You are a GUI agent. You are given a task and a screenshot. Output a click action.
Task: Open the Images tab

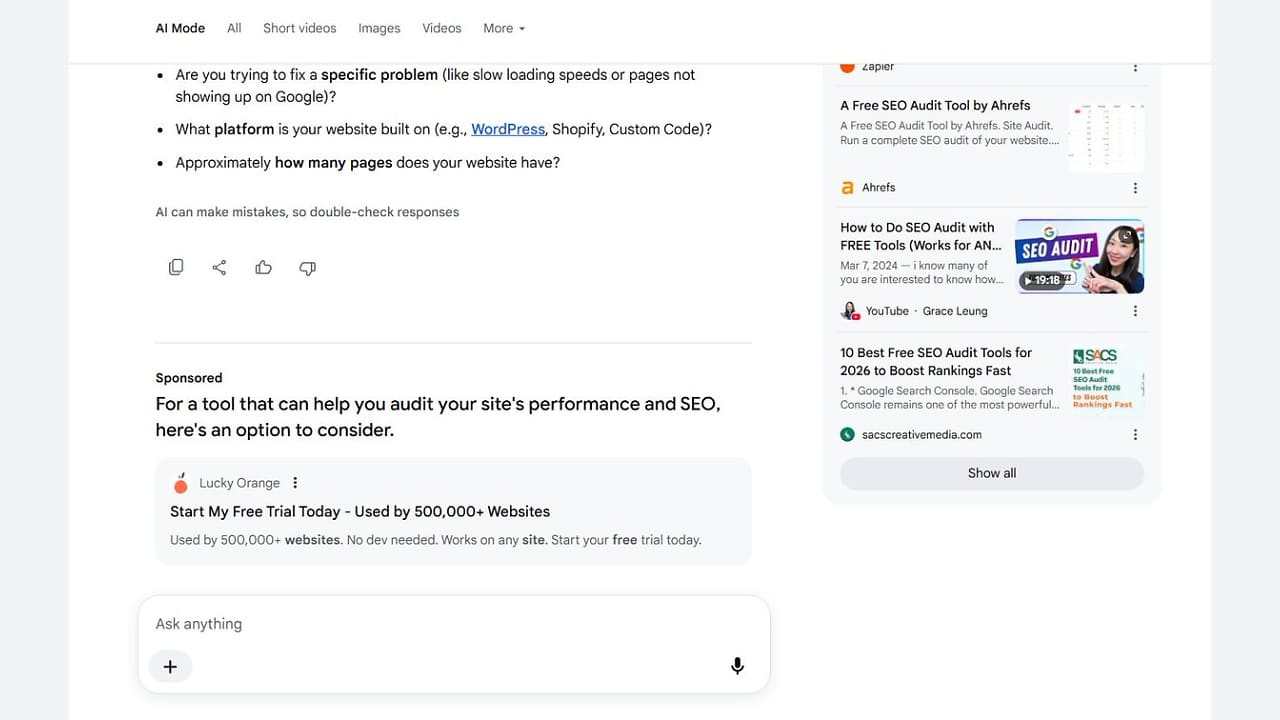(379, 28)
